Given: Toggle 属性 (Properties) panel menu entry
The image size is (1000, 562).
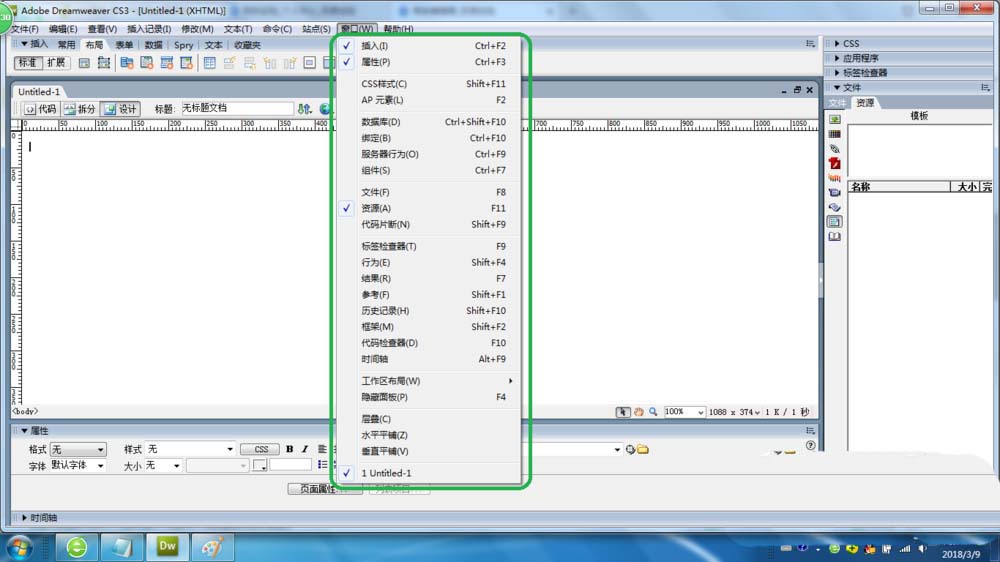Looking at the screenshot, I should 429,62.
